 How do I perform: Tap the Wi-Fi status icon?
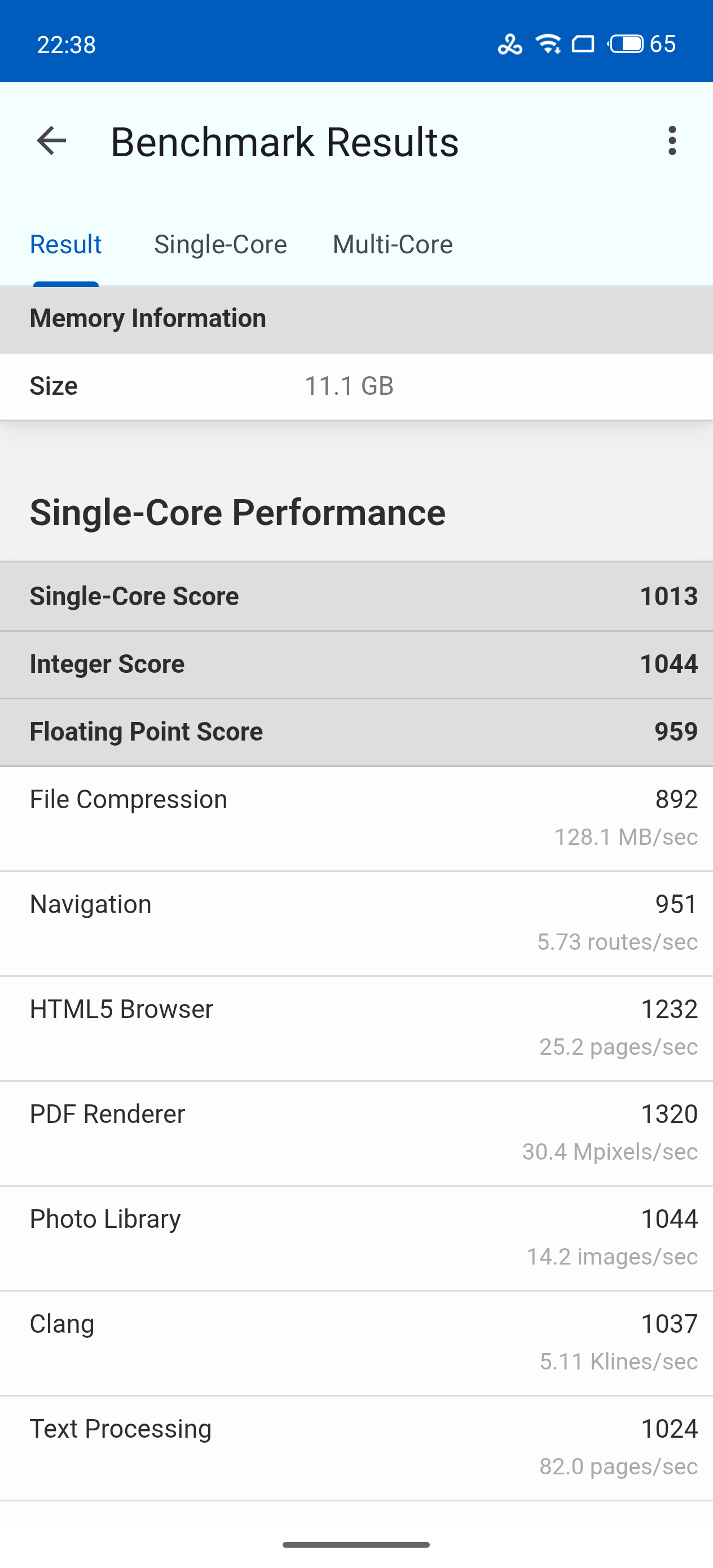(x=548, y=44)
